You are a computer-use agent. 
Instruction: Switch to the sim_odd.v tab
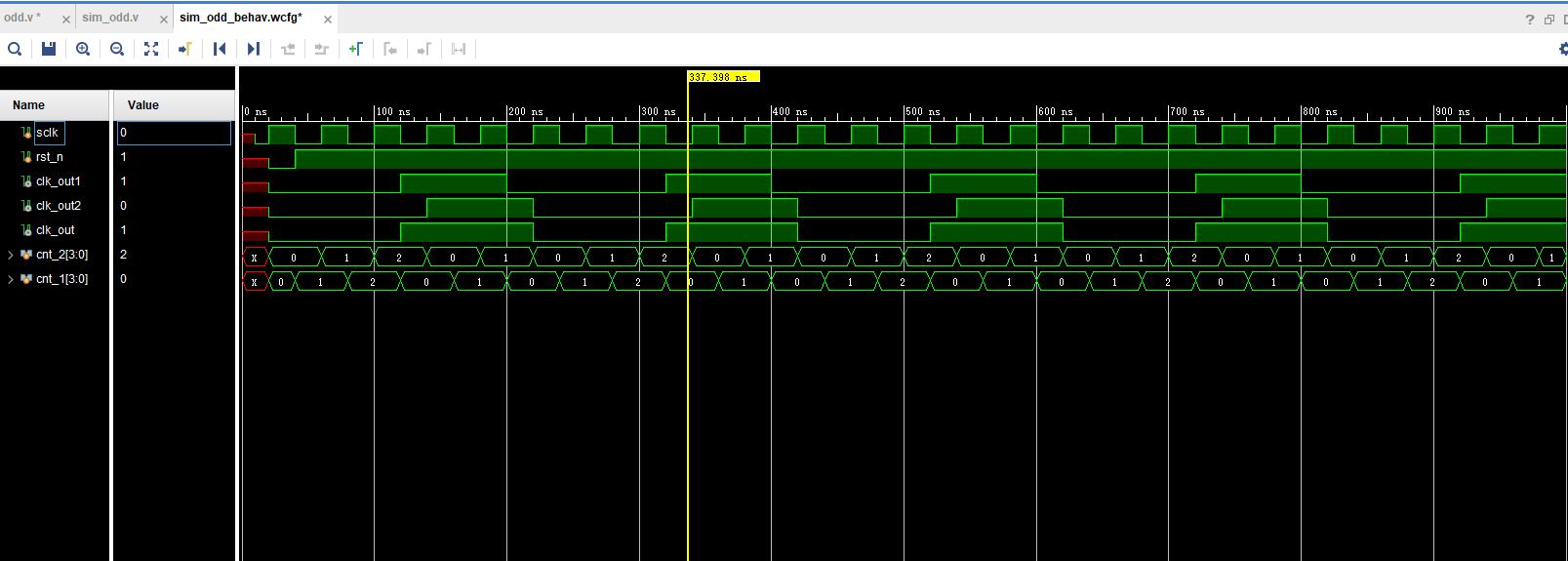110,18
